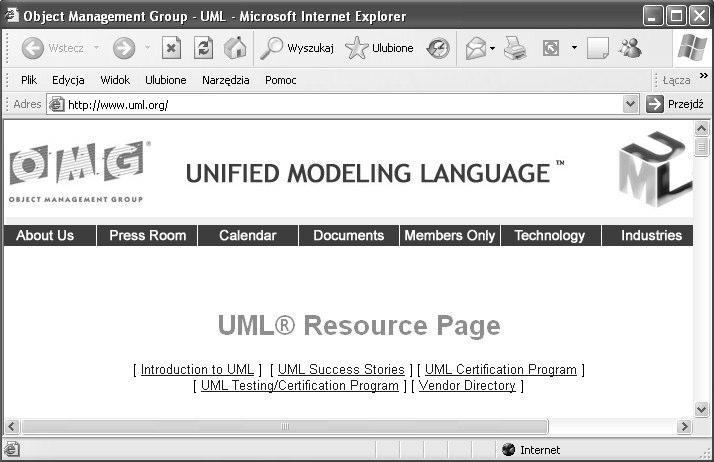This screenshot has width=714, height=462.
Task: Open the Plik menu
Action: [x=29, y=80]
